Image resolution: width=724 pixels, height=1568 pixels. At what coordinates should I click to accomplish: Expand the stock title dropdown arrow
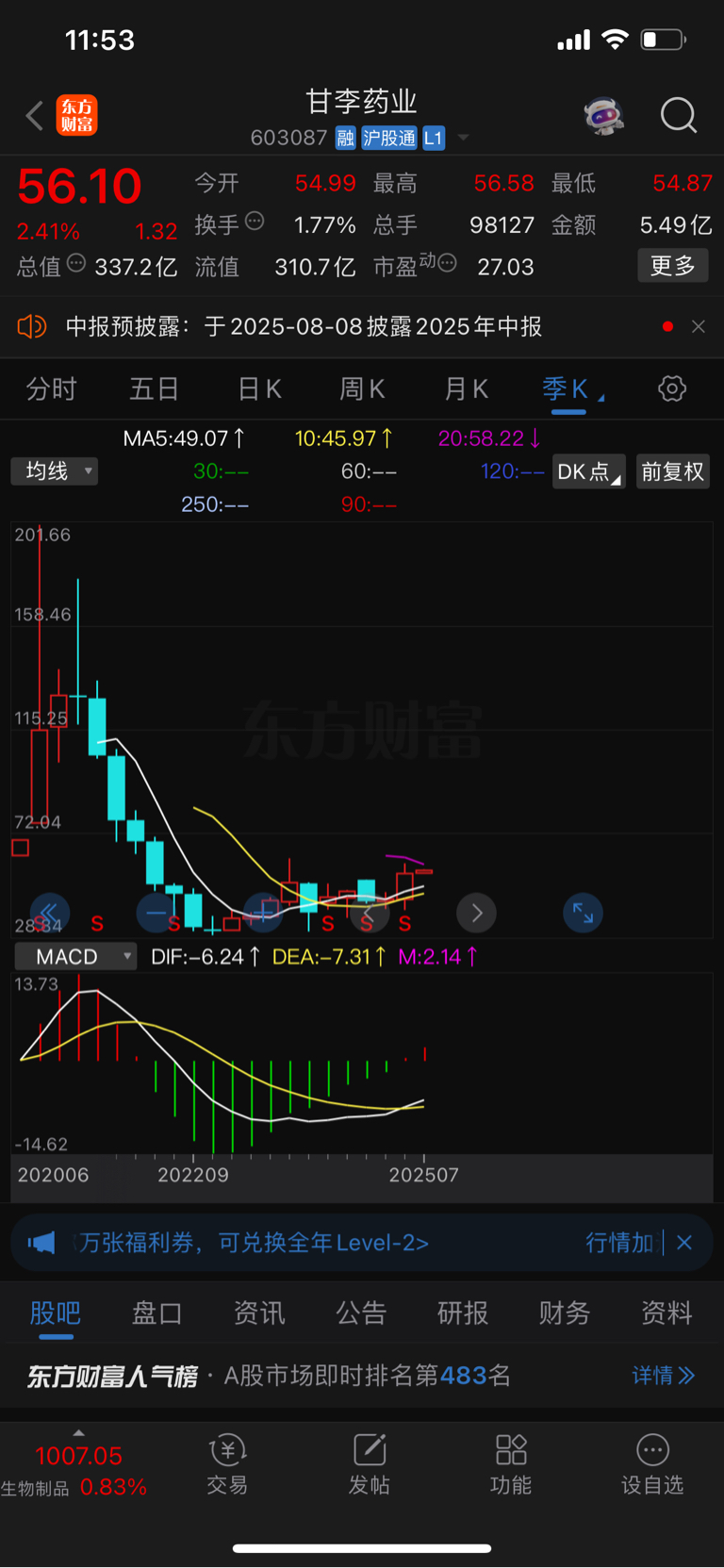coord(463,139)
